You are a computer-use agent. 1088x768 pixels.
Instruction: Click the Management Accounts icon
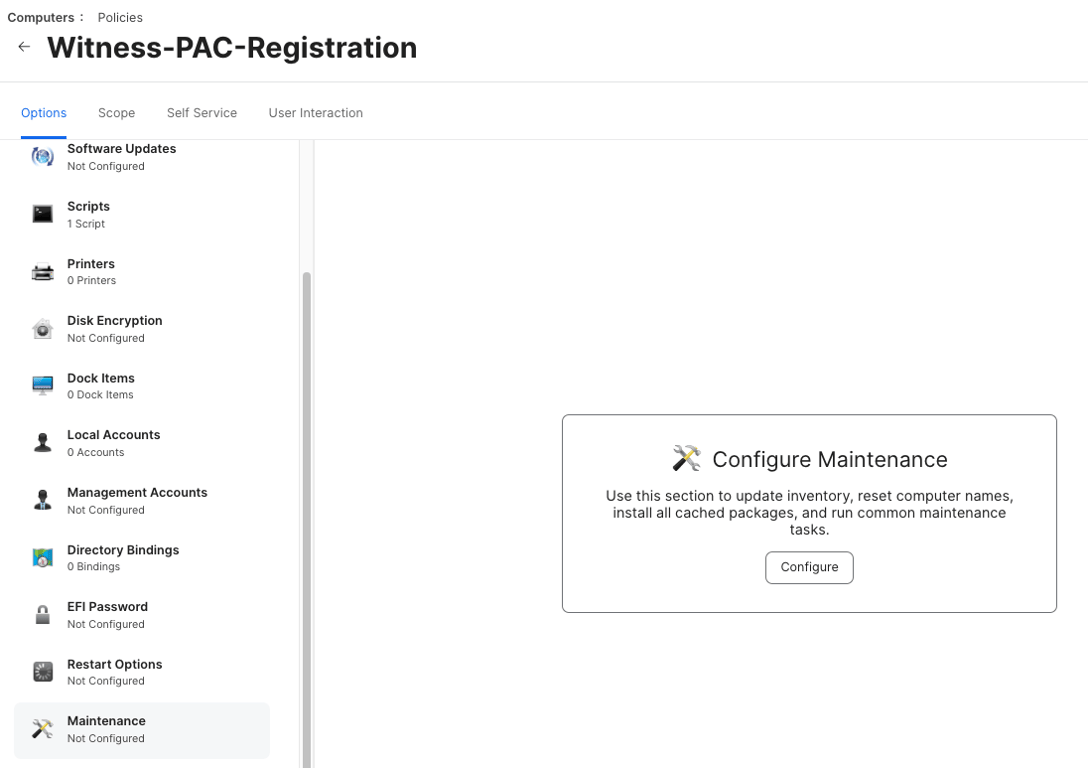click(x=42, y=500)
